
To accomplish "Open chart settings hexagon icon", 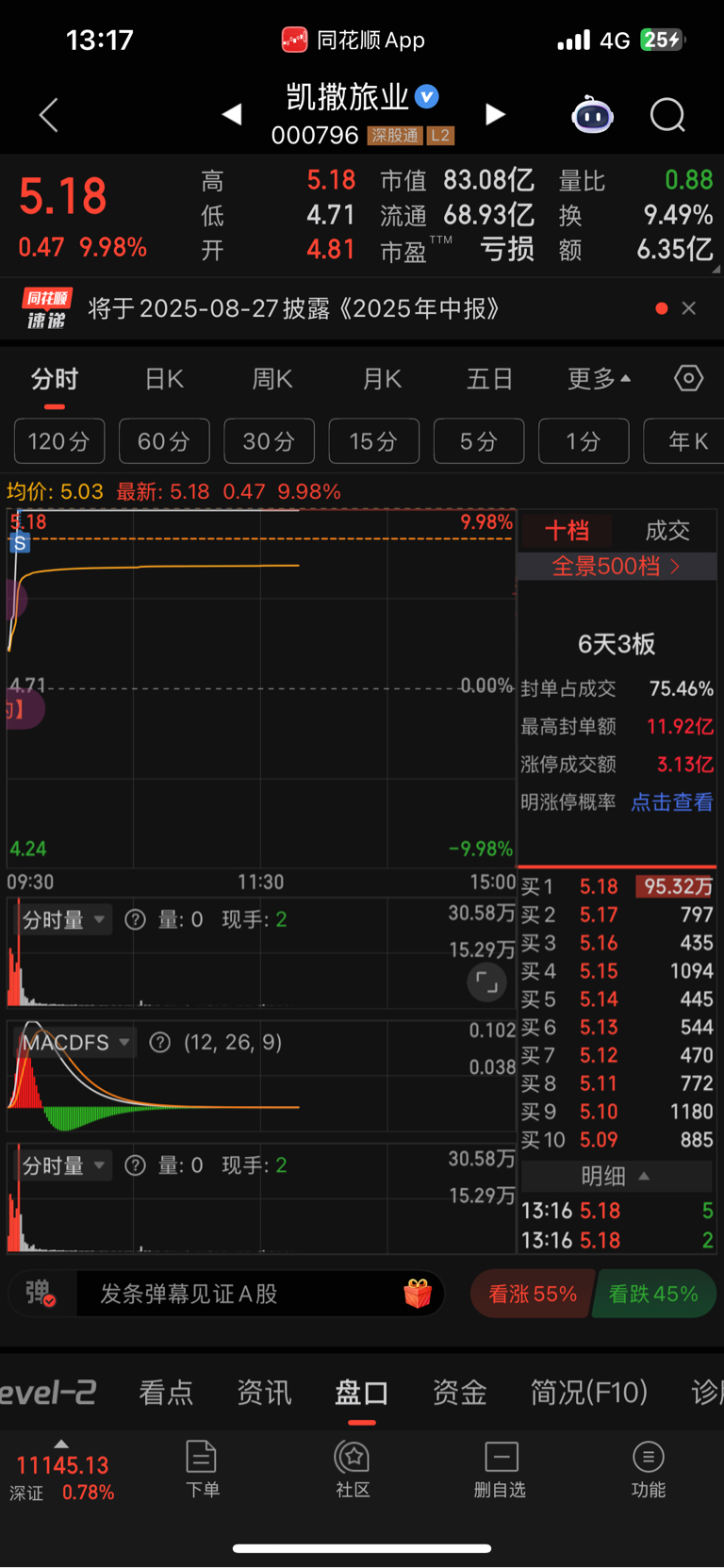I will click(x=689, y=378).
